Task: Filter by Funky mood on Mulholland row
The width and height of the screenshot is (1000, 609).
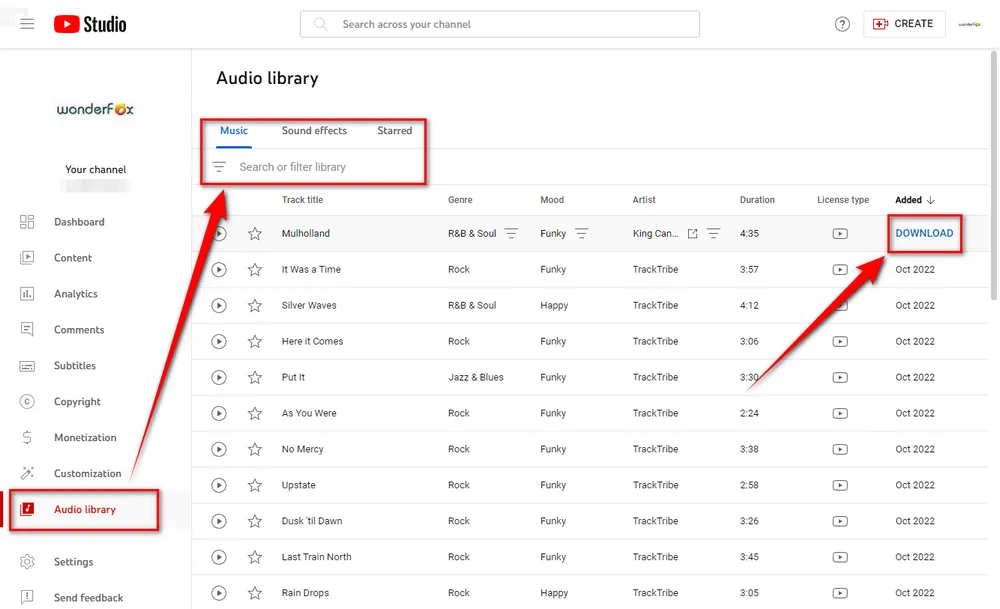Action: [581, 234]
